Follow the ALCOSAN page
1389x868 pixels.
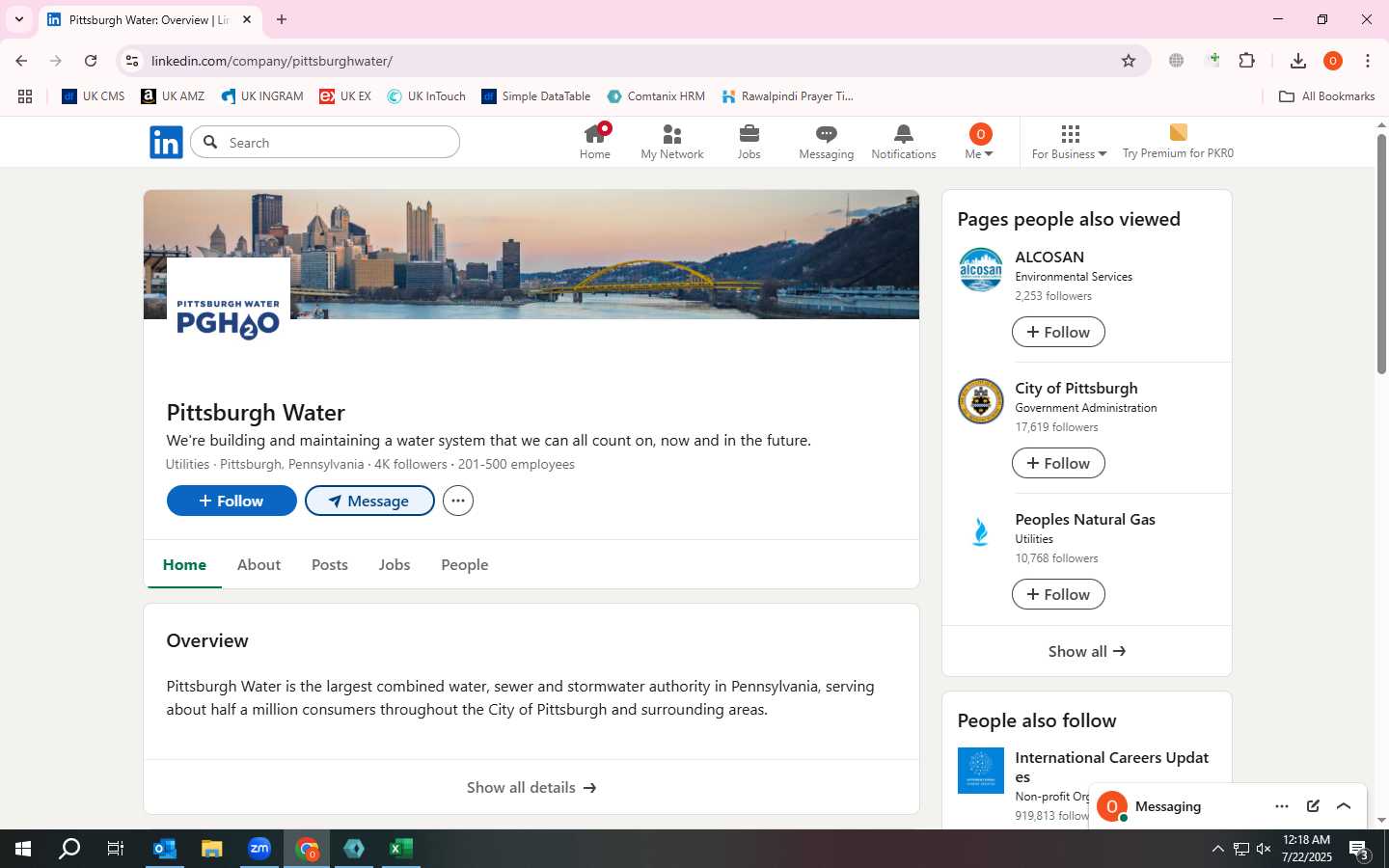pos(1058,332)
